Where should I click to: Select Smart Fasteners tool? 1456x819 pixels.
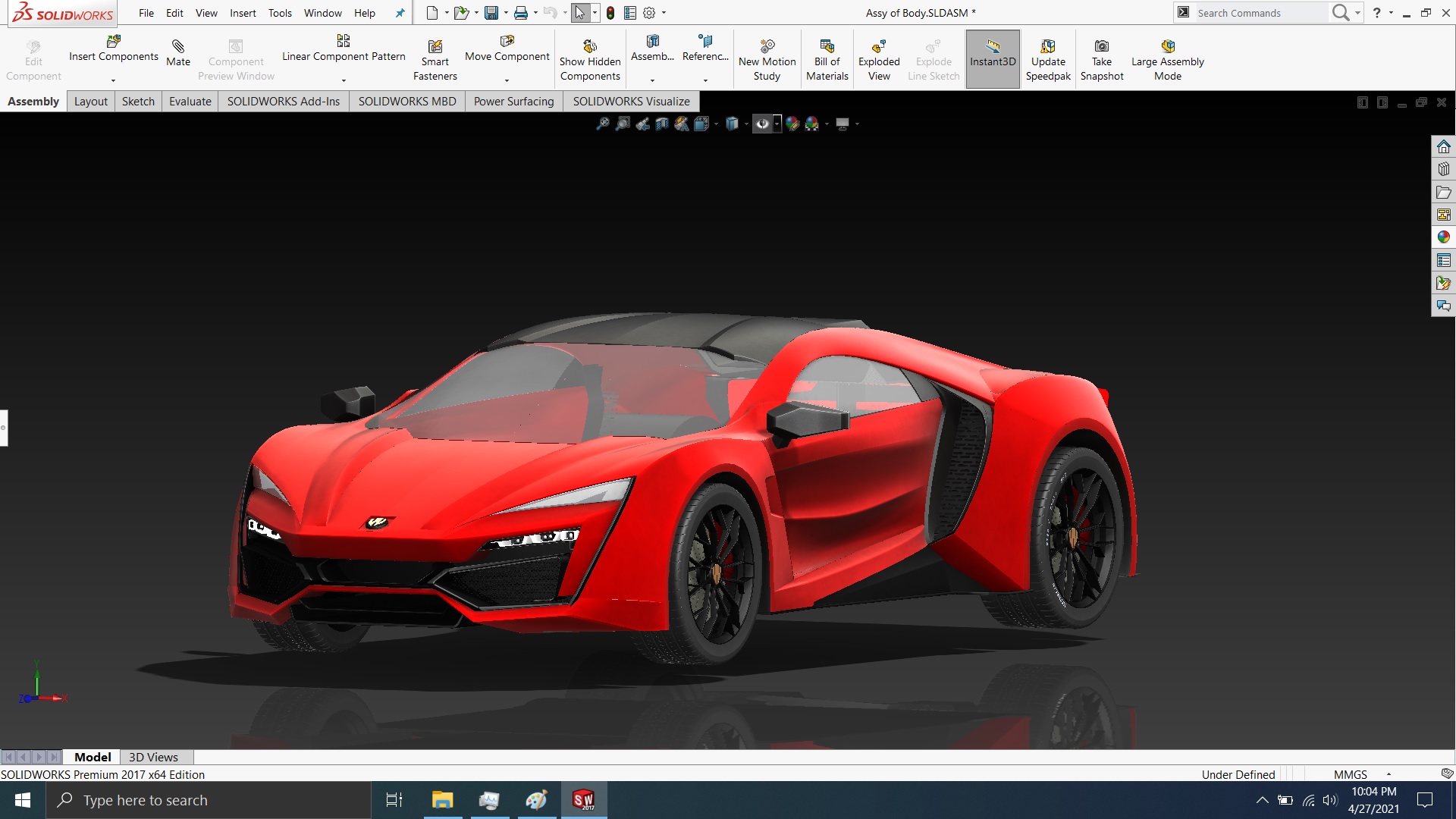[x=434, y=58]
